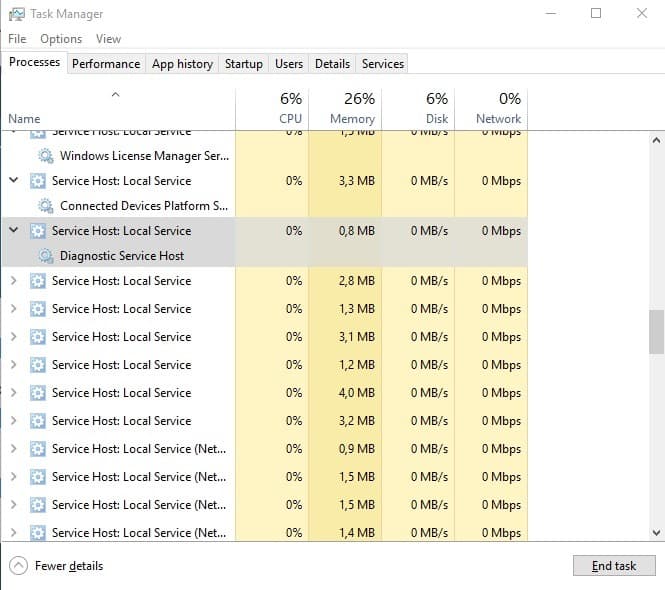Click the Fewer details link text
Screen dimensions: 665x590
69,566
